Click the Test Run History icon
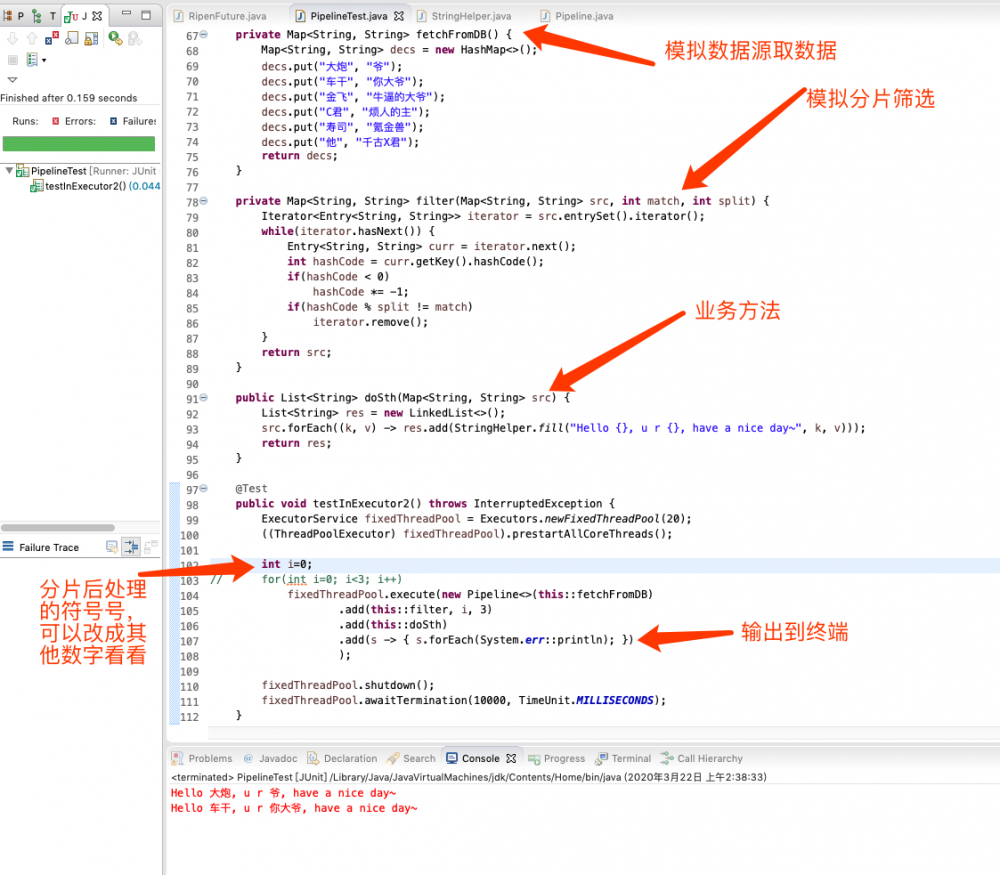 (x=31, y=60)
